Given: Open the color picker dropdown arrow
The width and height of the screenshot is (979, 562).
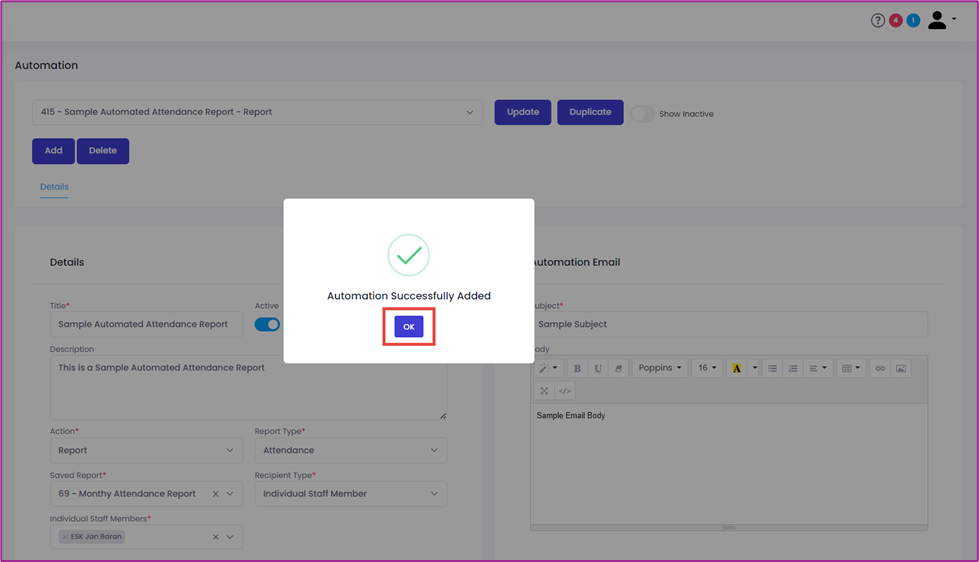Looking at the screenshot, I should coord(755,368).
